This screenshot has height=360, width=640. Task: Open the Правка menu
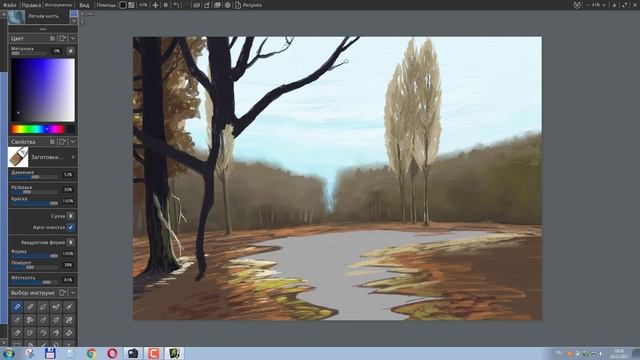31,5
